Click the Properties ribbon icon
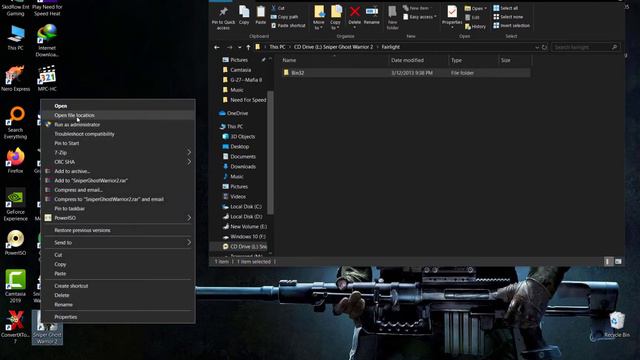The image size is (640, 360). coord(452,17)
